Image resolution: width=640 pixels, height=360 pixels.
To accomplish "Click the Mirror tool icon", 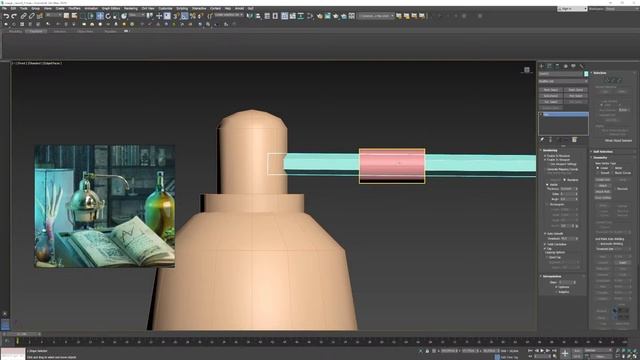I will [x=250, y=16].
